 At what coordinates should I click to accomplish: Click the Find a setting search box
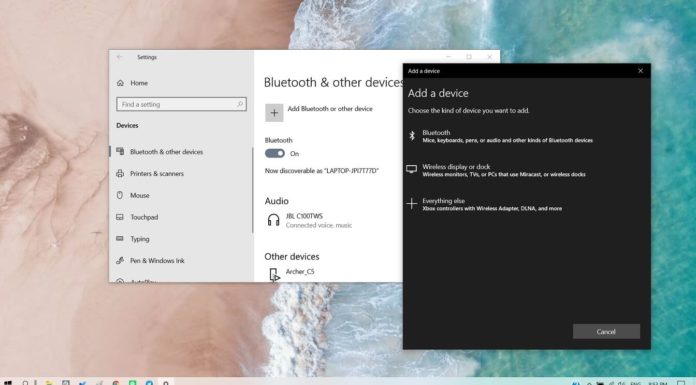181,104
